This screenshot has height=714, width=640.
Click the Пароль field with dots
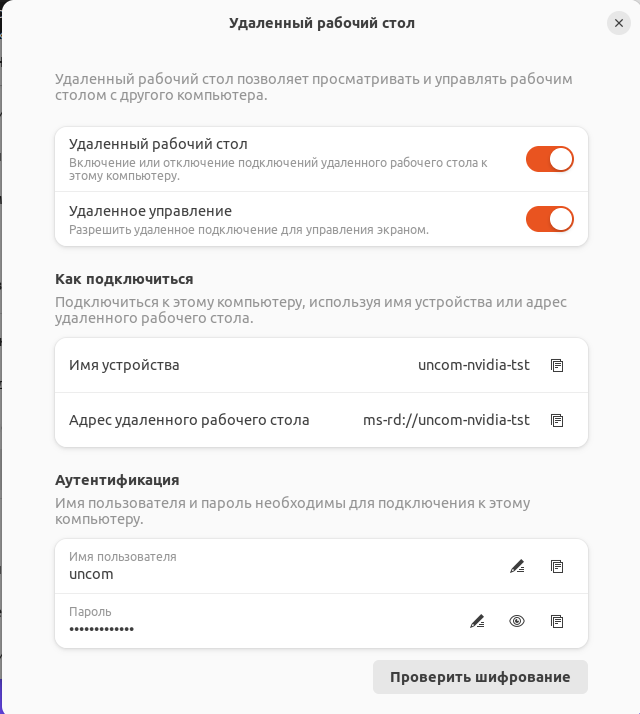coord(257,621)
